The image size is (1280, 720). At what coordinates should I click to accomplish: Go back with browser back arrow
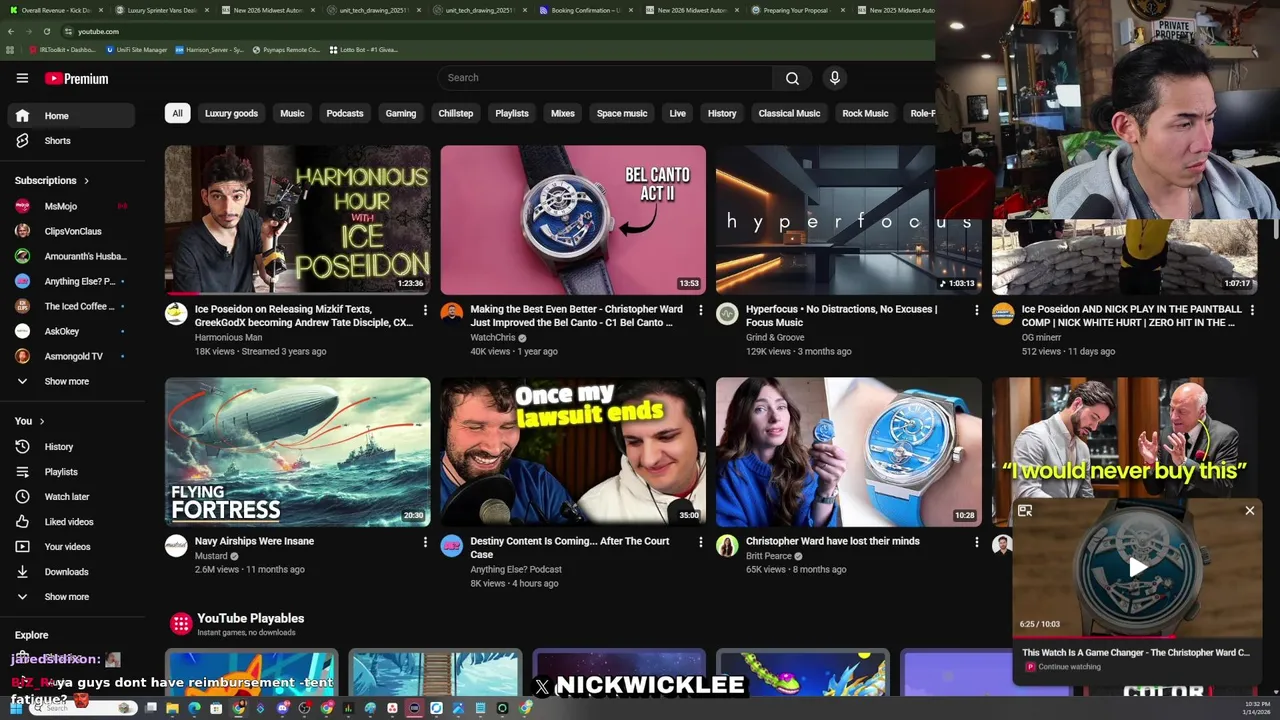[x=11, y=31]
